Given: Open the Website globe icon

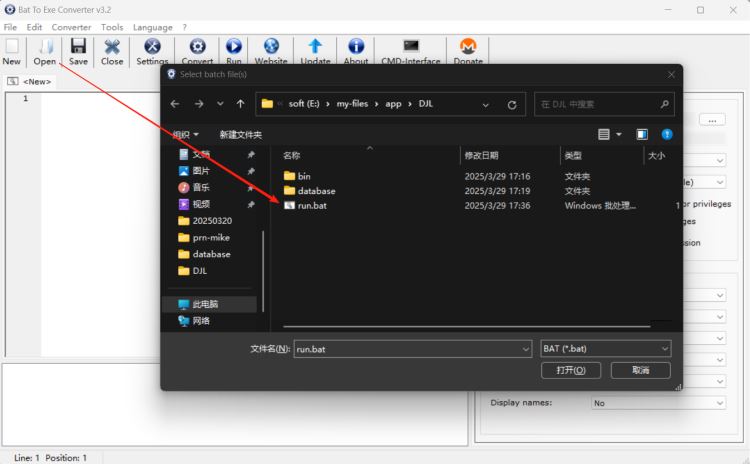Looking at the screenshot, I should (271, 46).
